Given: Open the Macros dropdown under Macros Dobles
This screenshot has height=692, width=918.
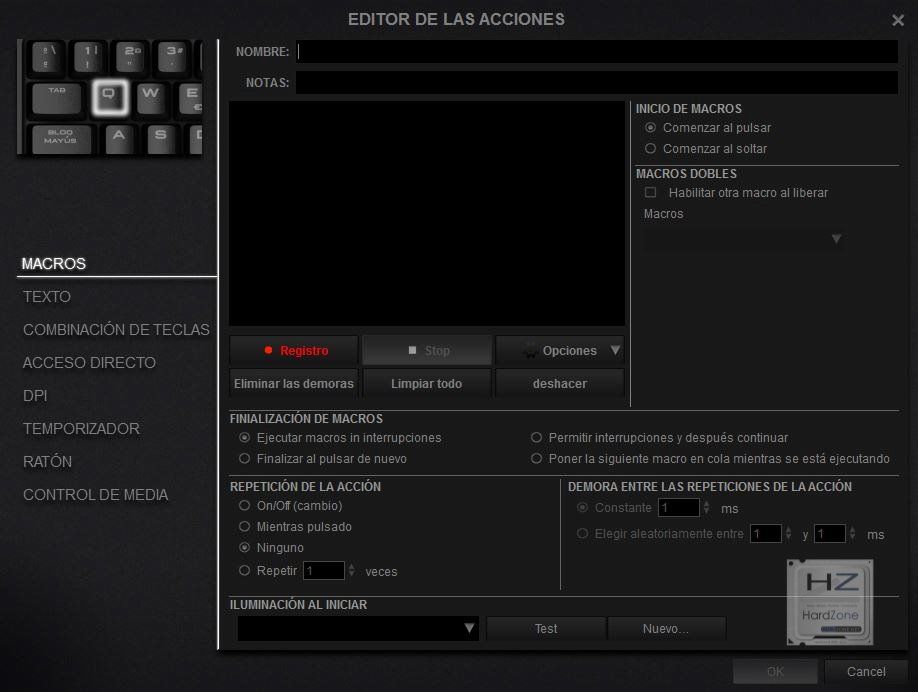Looking at the screenshot, I should pos(743,239).
